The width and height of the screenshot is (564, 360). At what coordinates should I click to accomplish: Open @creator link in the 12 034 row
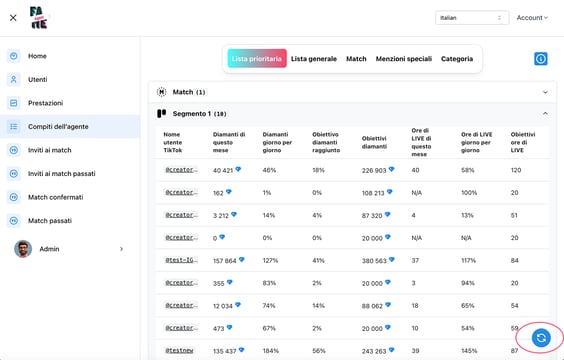[181, 305]
